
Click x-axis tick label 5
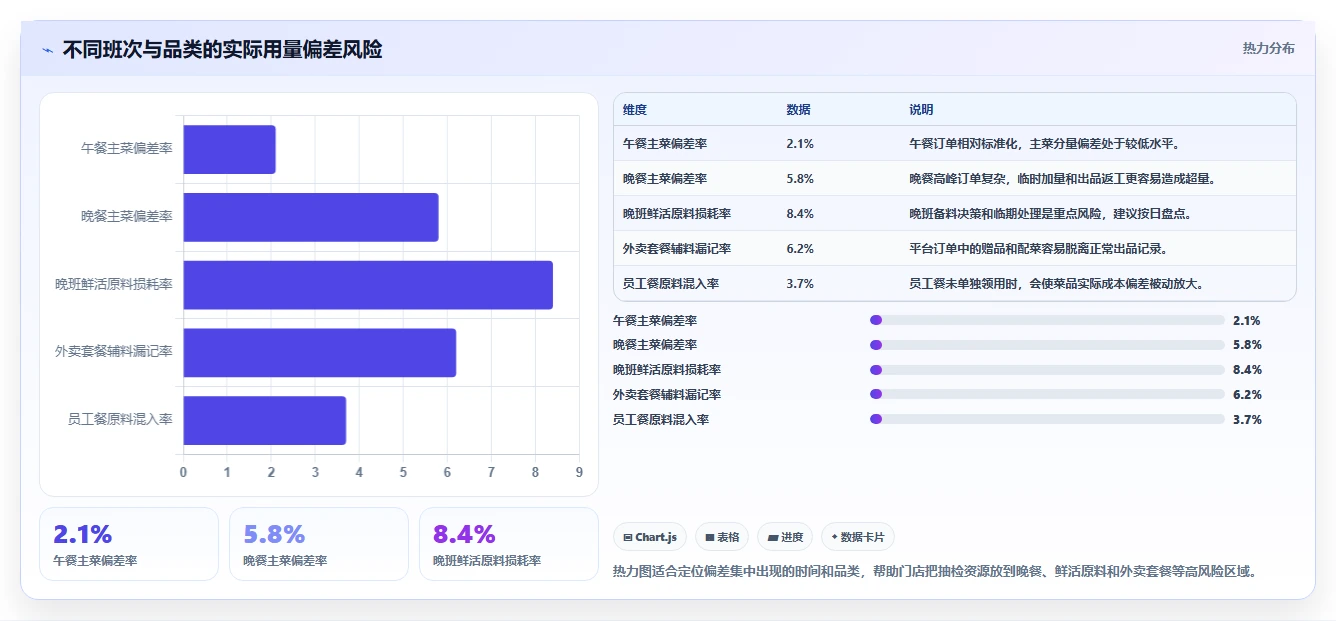[x=403, y=472]
